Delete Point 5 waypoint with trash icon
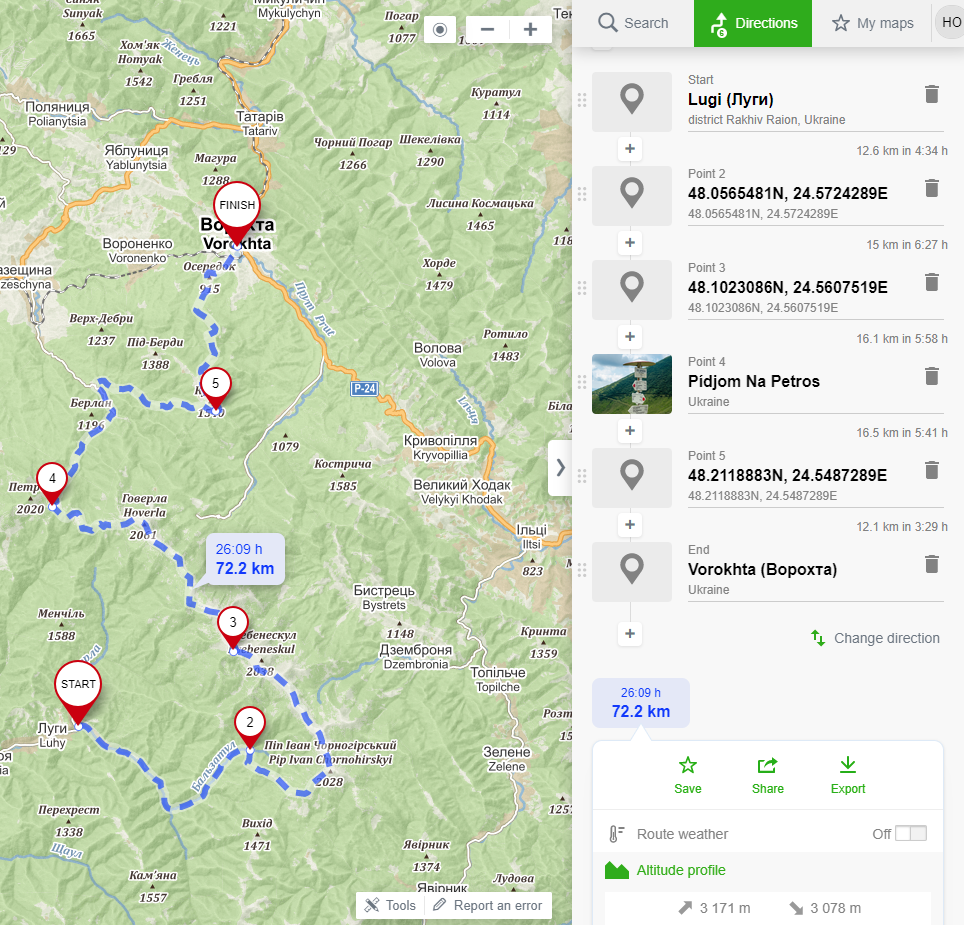964x925 pixels. (x=932, y=470)
